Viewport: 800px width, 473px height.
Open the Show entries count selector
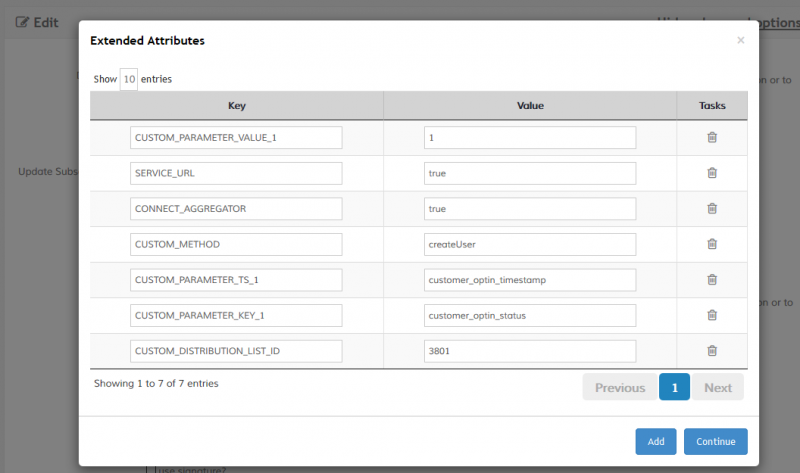129,79
